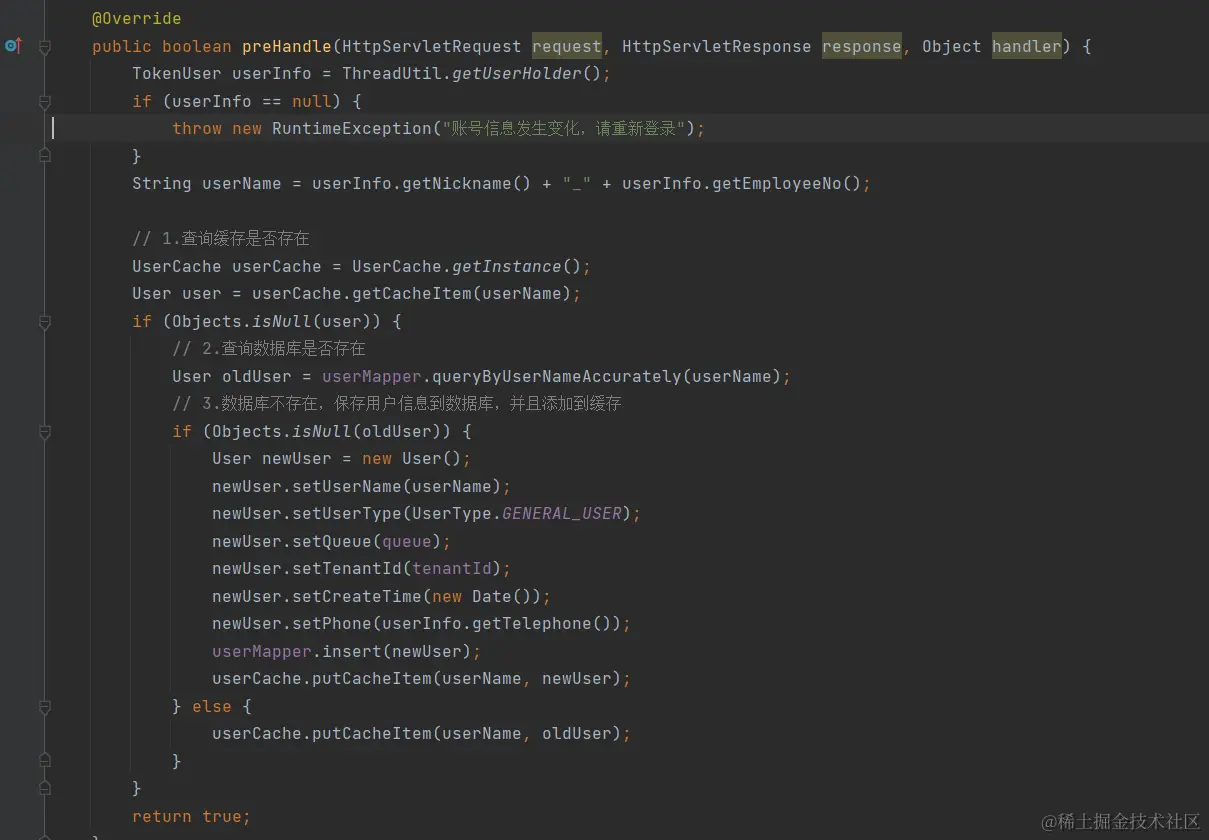This screenshot has width=1209, height=840.
Task: Fold the 'if (userInfo == null)' block
Action: tap(44, 102)
